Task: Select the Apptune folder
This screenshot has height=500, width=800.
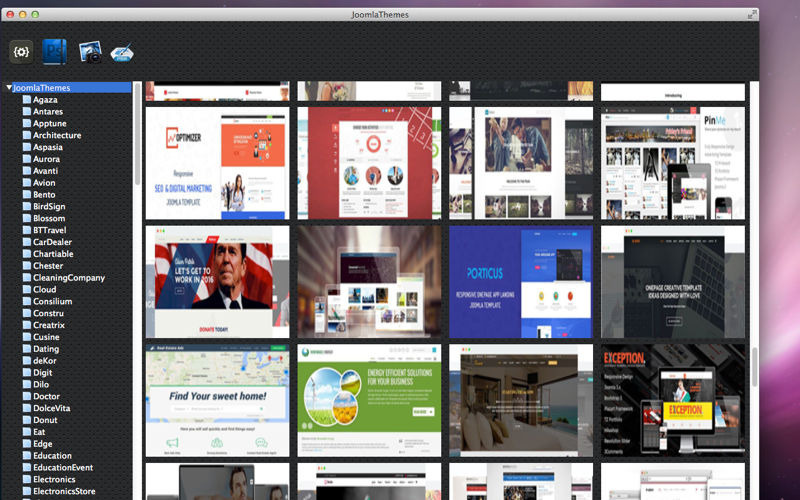Action: click(49, 123)
